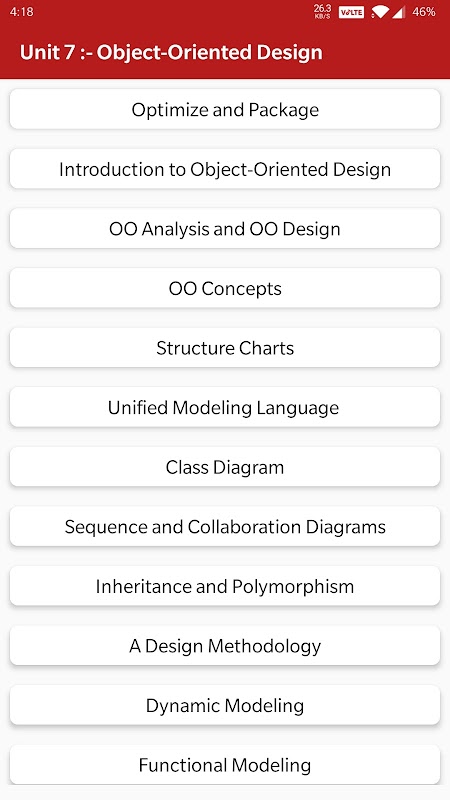450x800 pixels.
Task: Select OO Analysis and OO Design
Action: (225, 229)
